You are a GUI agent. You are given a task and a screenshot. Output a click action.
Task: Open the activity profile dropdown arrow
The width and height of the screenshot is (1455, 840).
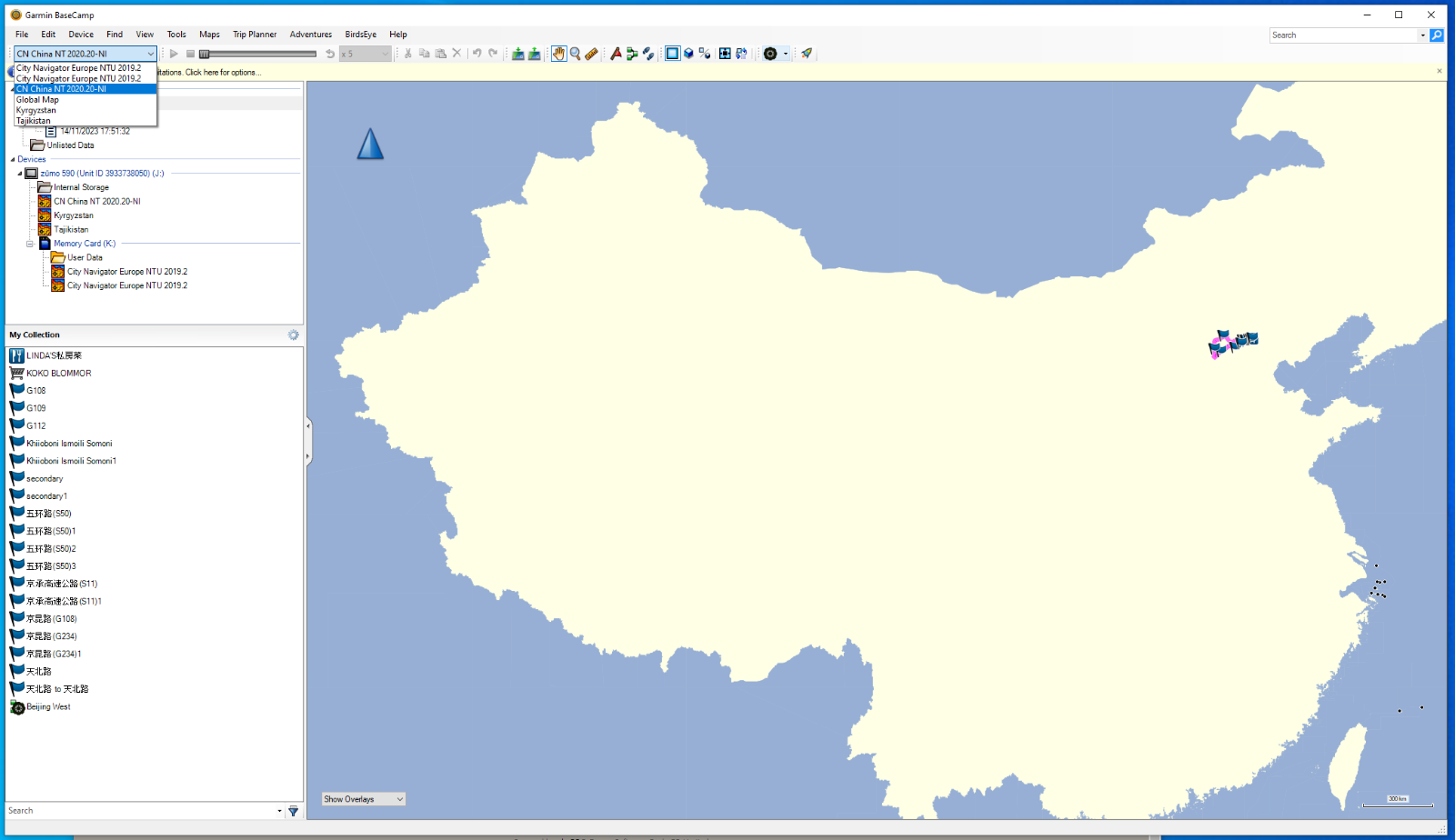click(x=786, y=54)
